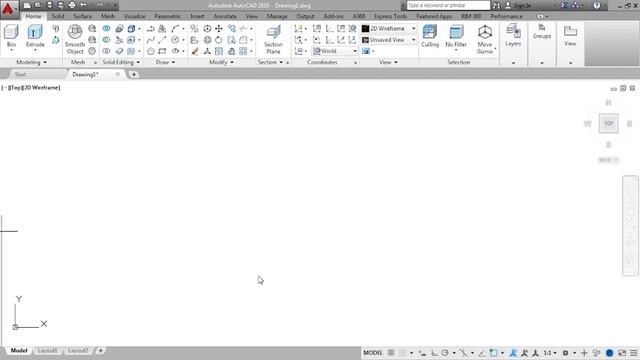Viewport: 640px width, 360px height.
Task: Toggle annotation visibility in status bar
Action: click(513, 353)
